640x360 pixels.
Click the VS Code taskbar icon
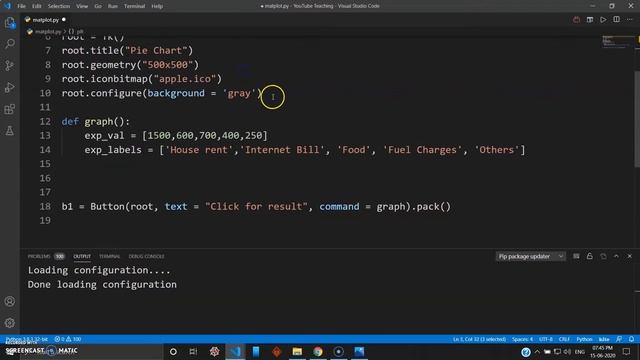pyautogui.click(x=235, y=351)
